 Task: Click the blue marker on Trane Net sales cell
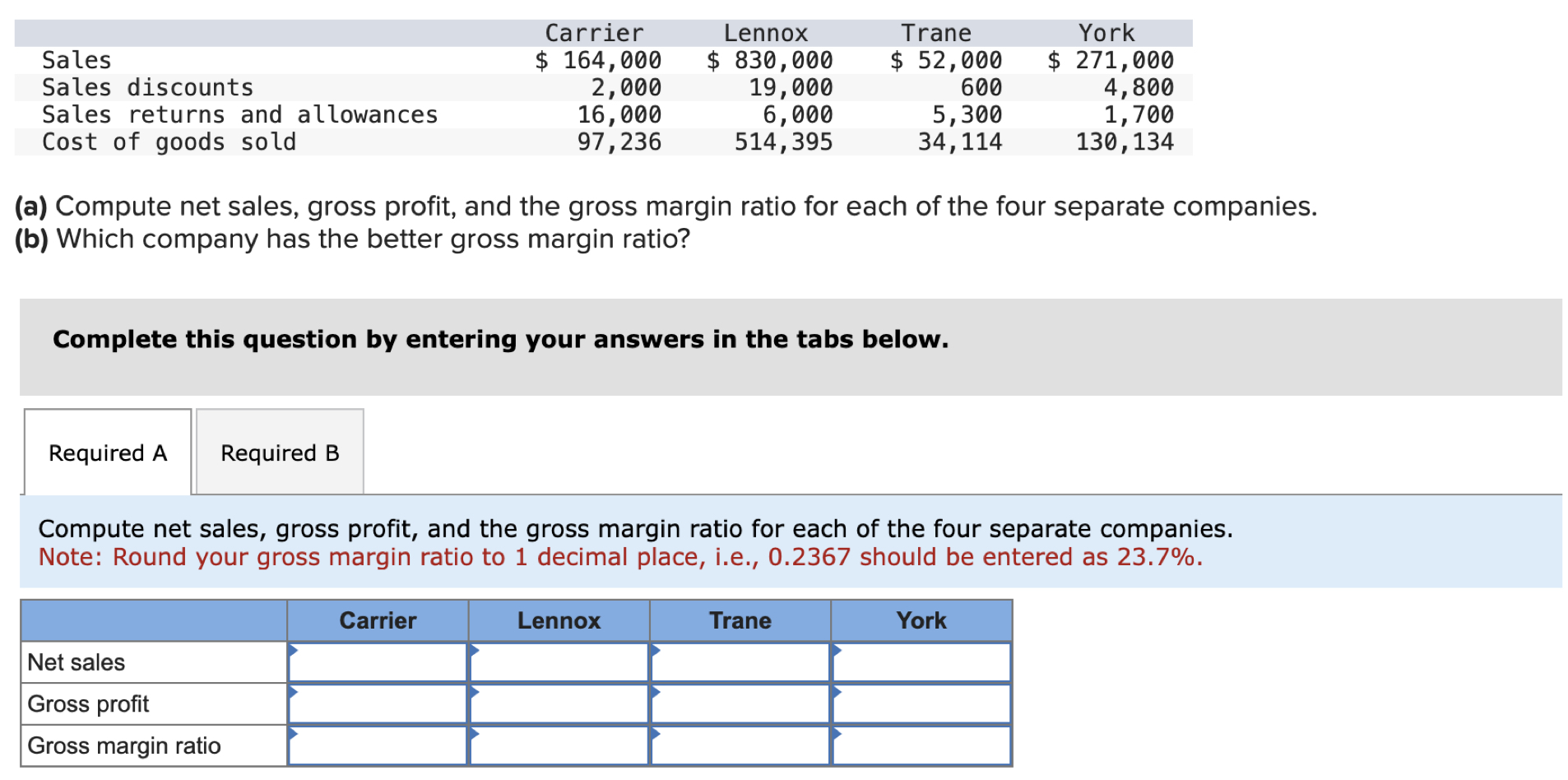point(656,652)
